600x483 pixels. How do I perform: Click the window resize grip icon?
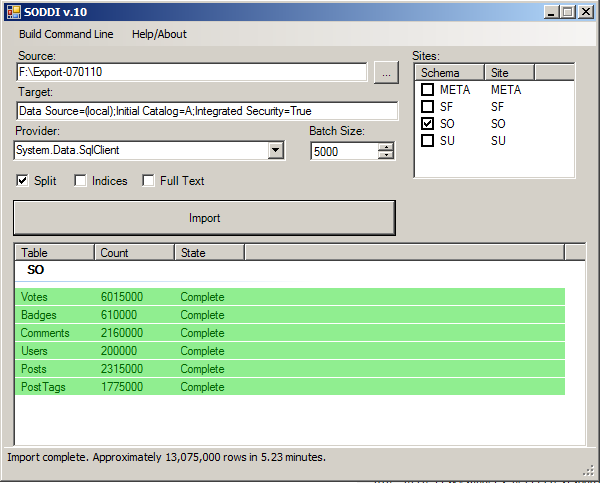point(589,470)
